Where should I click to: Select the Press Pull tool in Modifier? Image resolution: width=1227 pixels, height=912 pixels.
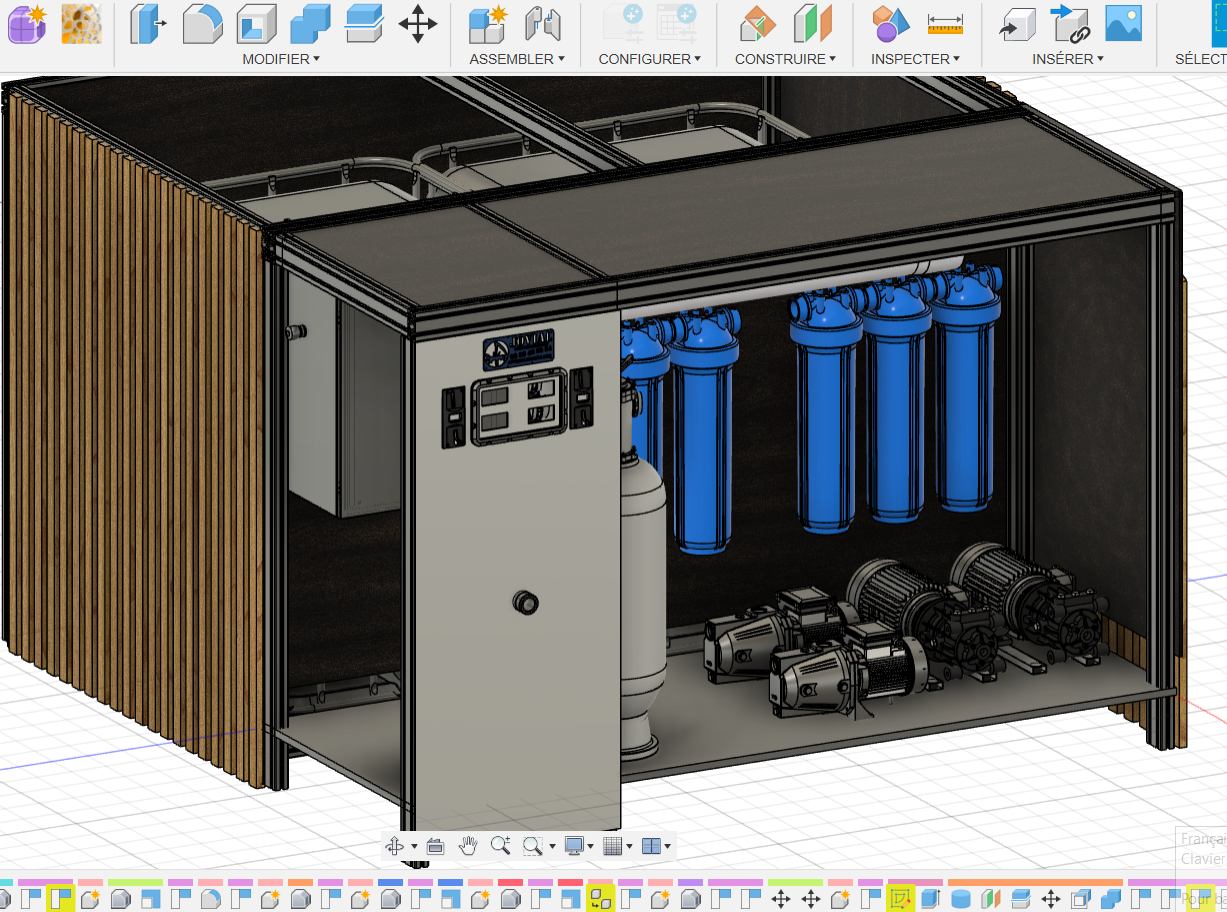tap(148, 23)
